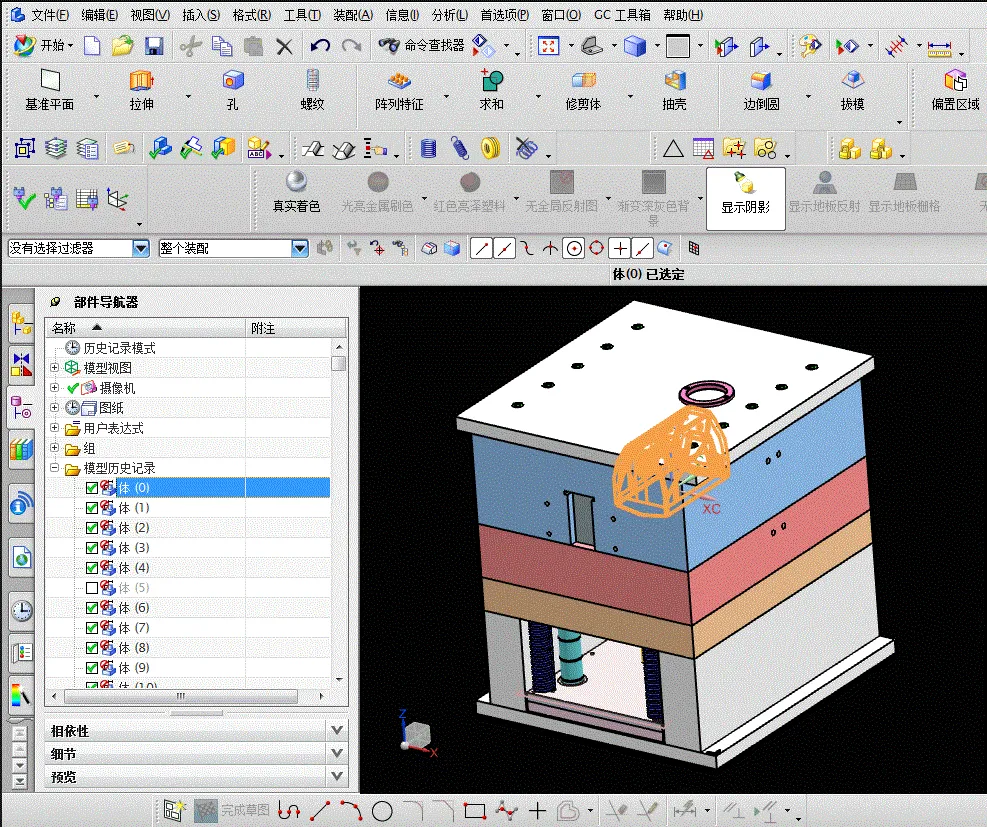Uncheck the 体 (2) checkbox
987x827 pixels.
92,528
